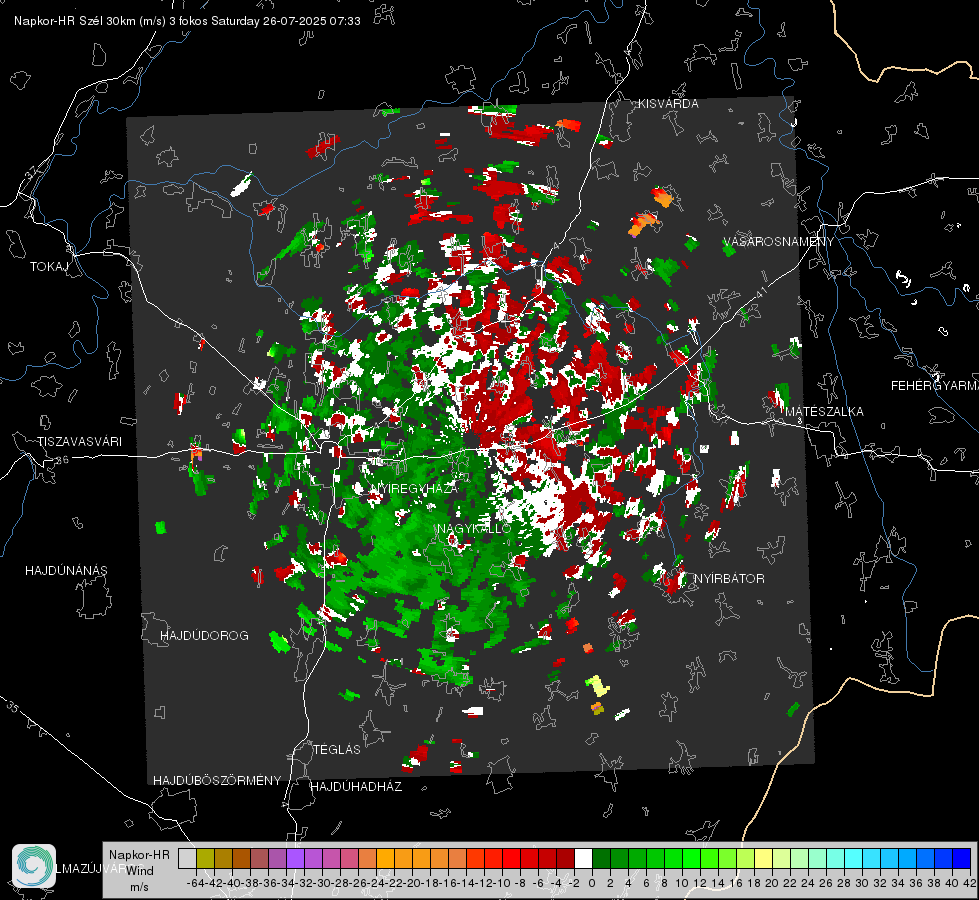Screen dimensions: 979x900
Task: Click the Napkor-HR Wind m/s legend title
Action: 139,871
